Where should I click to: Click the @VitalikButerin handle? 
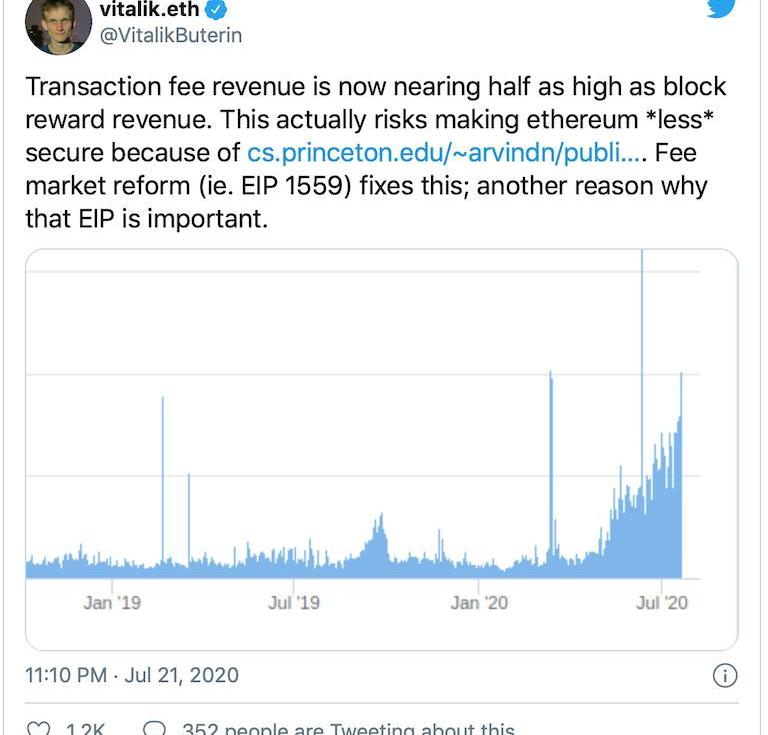(x=170, y=35)
